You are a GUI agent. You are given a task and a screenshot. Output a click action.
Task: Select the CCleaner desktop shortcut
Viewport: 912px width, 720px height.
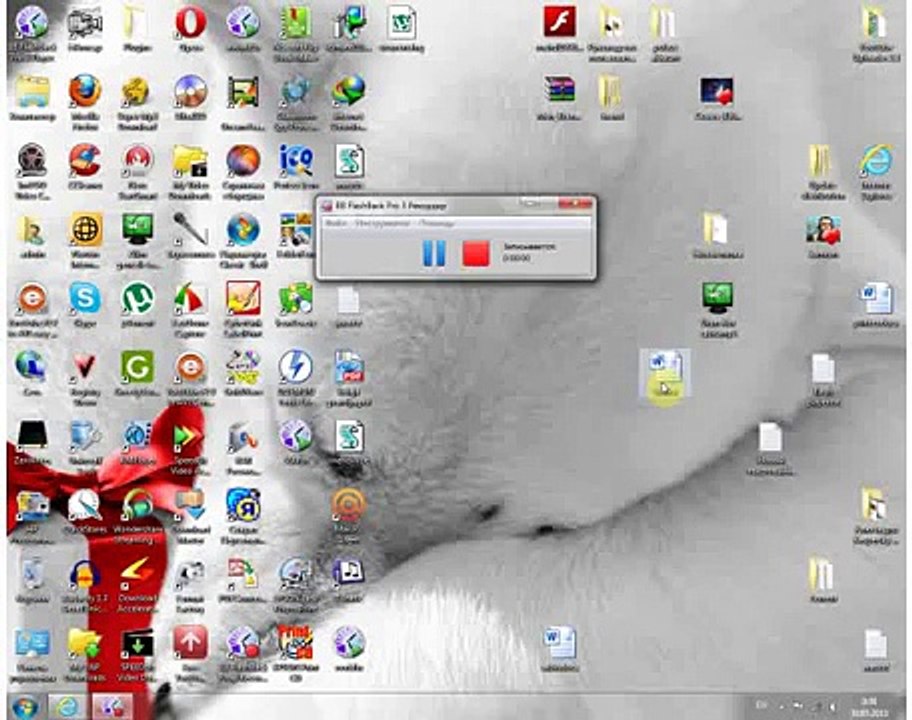(85, 160)
